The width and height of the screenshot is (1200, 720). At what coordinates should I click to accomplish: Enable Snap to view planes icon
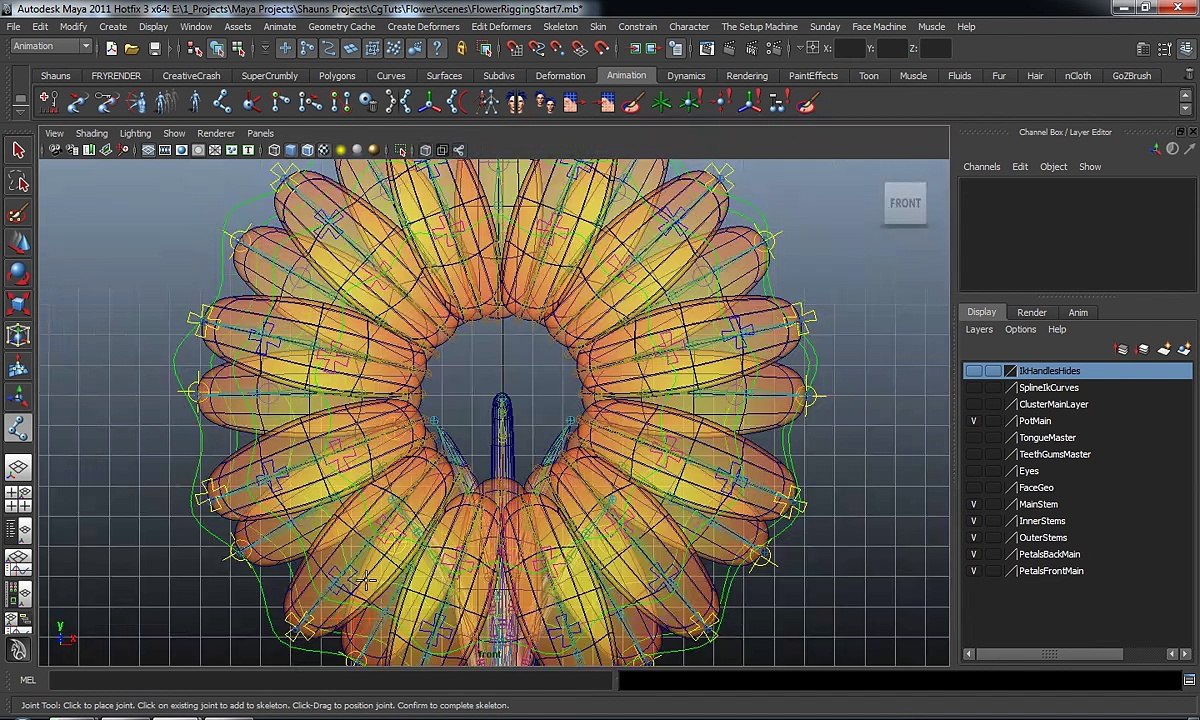pos(580,48)
